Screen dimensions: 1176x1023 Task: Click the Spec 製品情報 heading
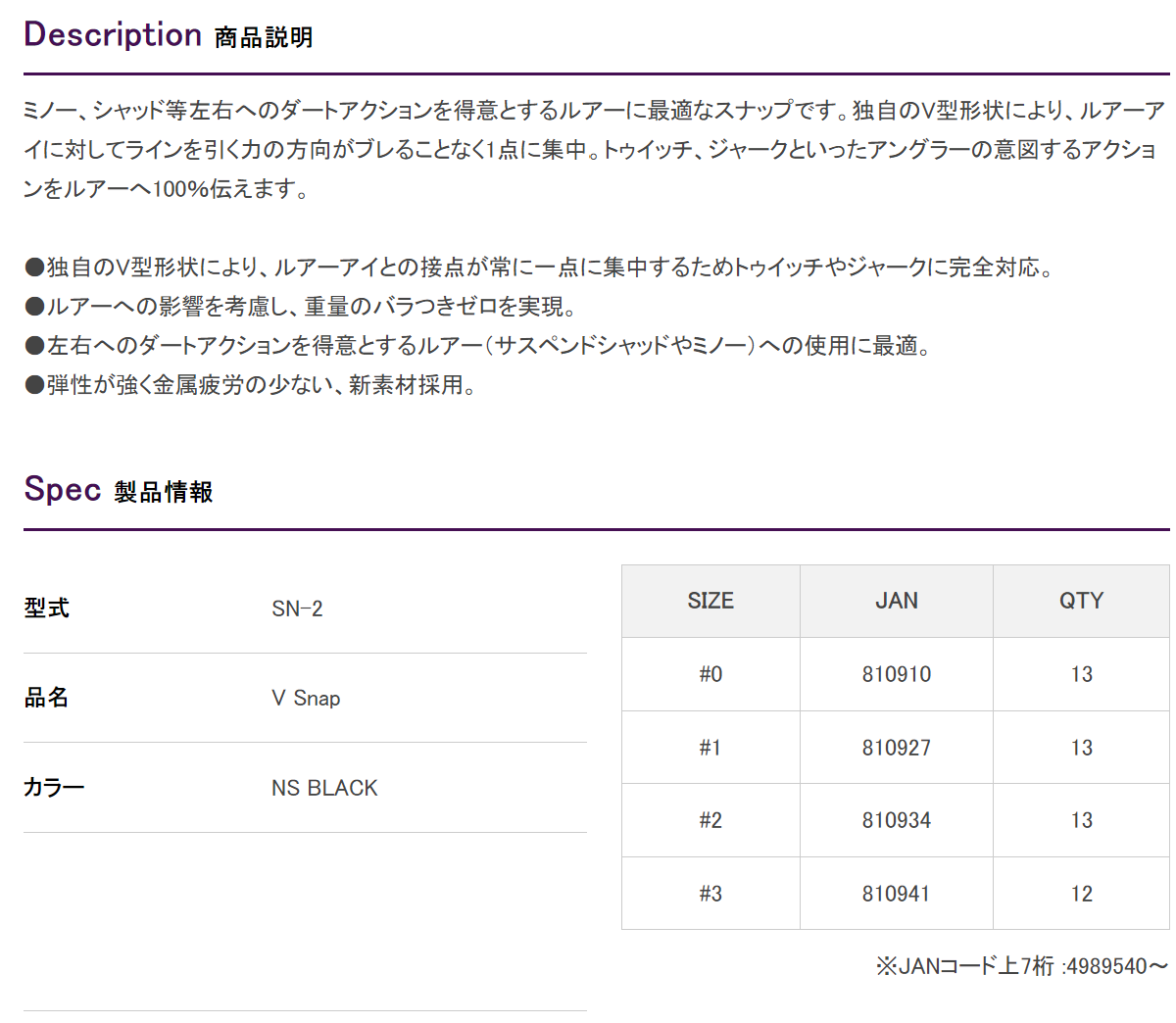click(119, 489)
